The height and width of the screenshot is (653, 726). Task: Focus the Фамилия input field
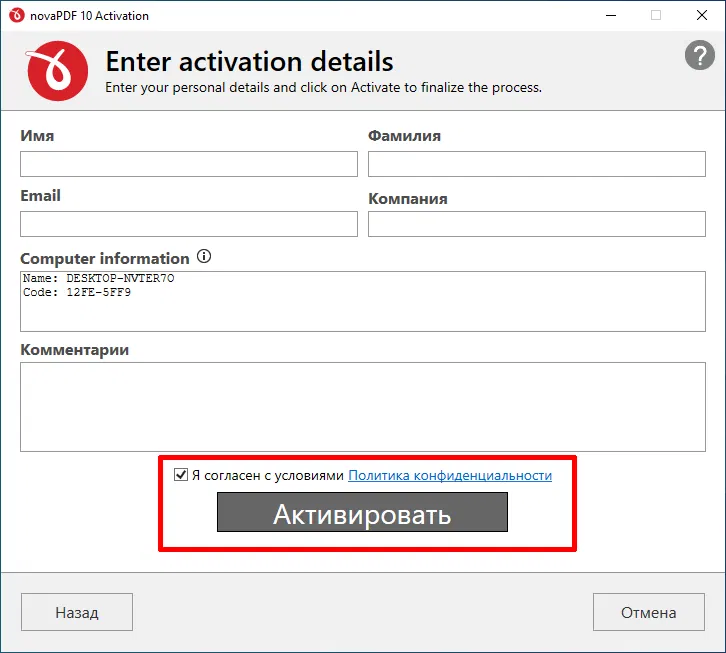click(537, 164)
